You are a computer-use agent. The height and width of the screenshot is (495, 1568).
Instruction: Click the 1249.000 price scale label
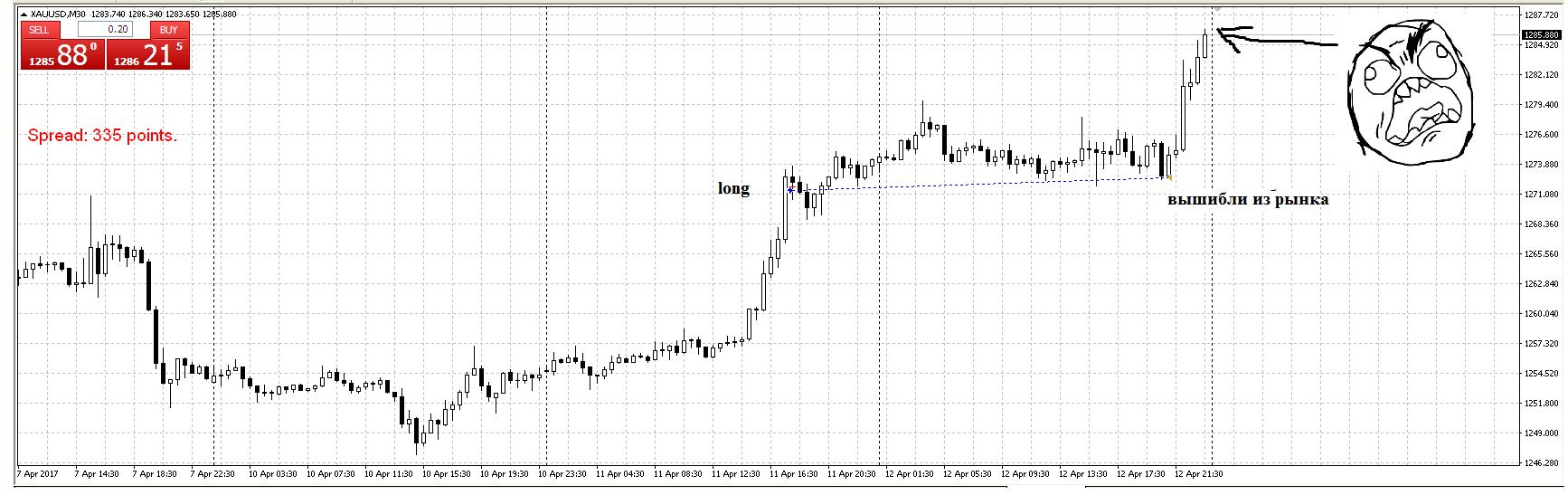[1541, 433]
